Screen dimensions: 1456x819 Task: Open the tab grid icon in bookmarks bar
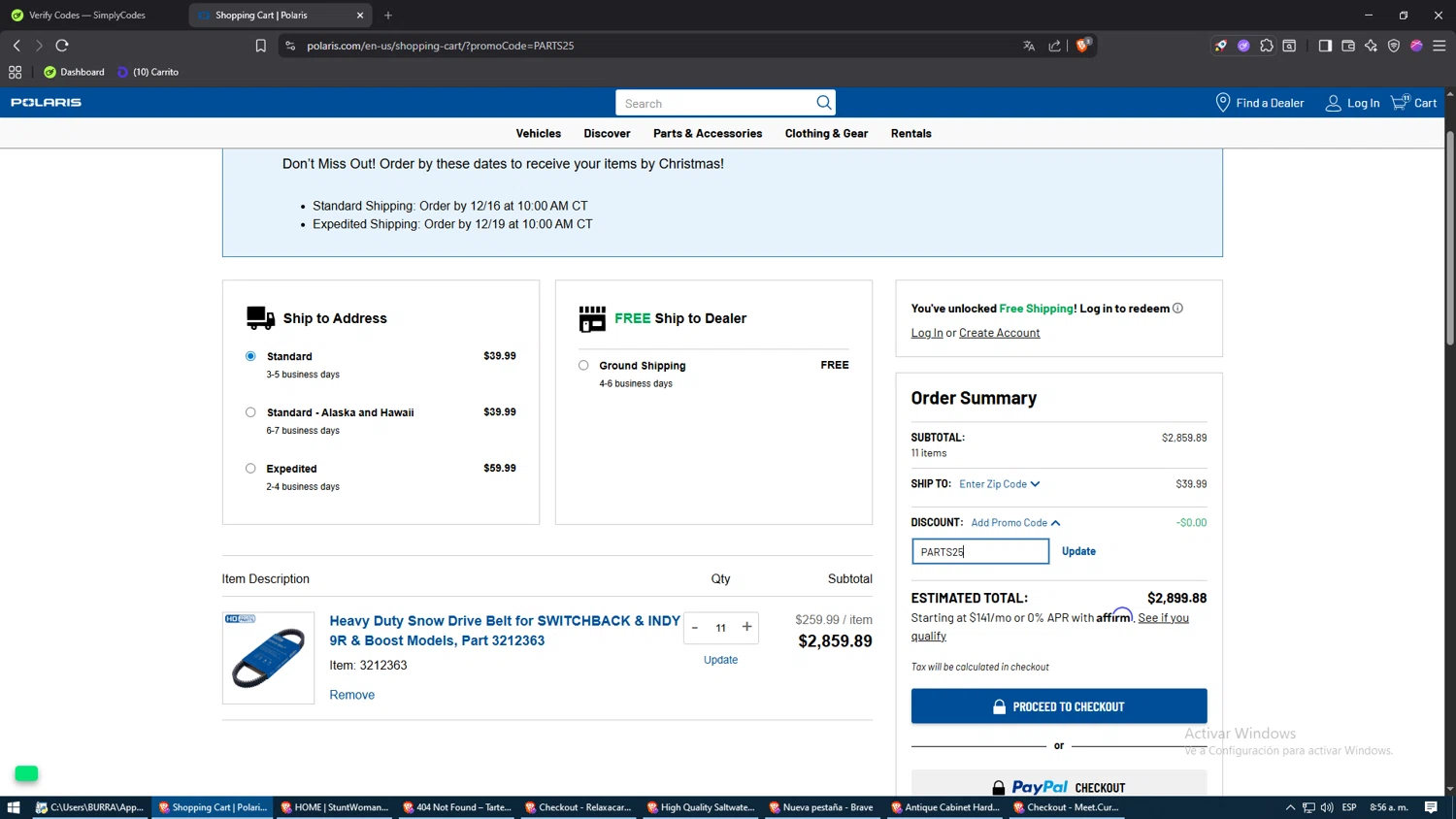click(x=15, y=72)
